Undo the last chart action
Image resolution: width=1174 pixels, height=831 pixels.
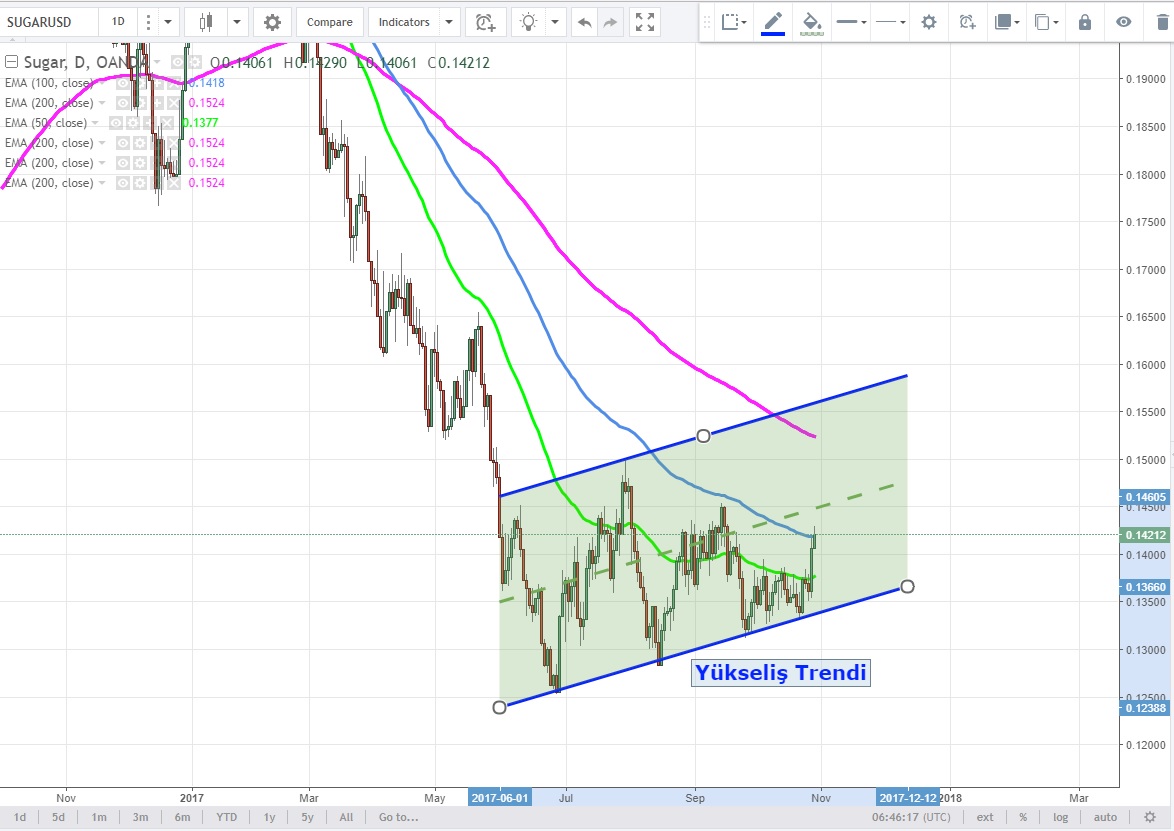584,22
